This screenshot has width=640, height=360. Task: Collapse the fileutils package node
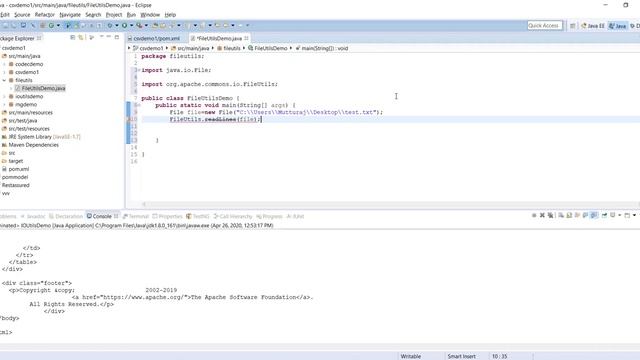[4, 80]
